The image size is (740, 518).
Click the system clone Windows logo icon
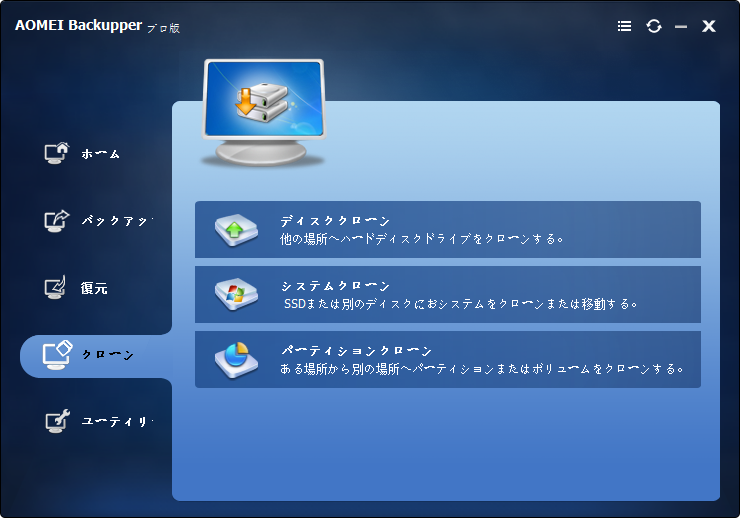click(236, 294)
